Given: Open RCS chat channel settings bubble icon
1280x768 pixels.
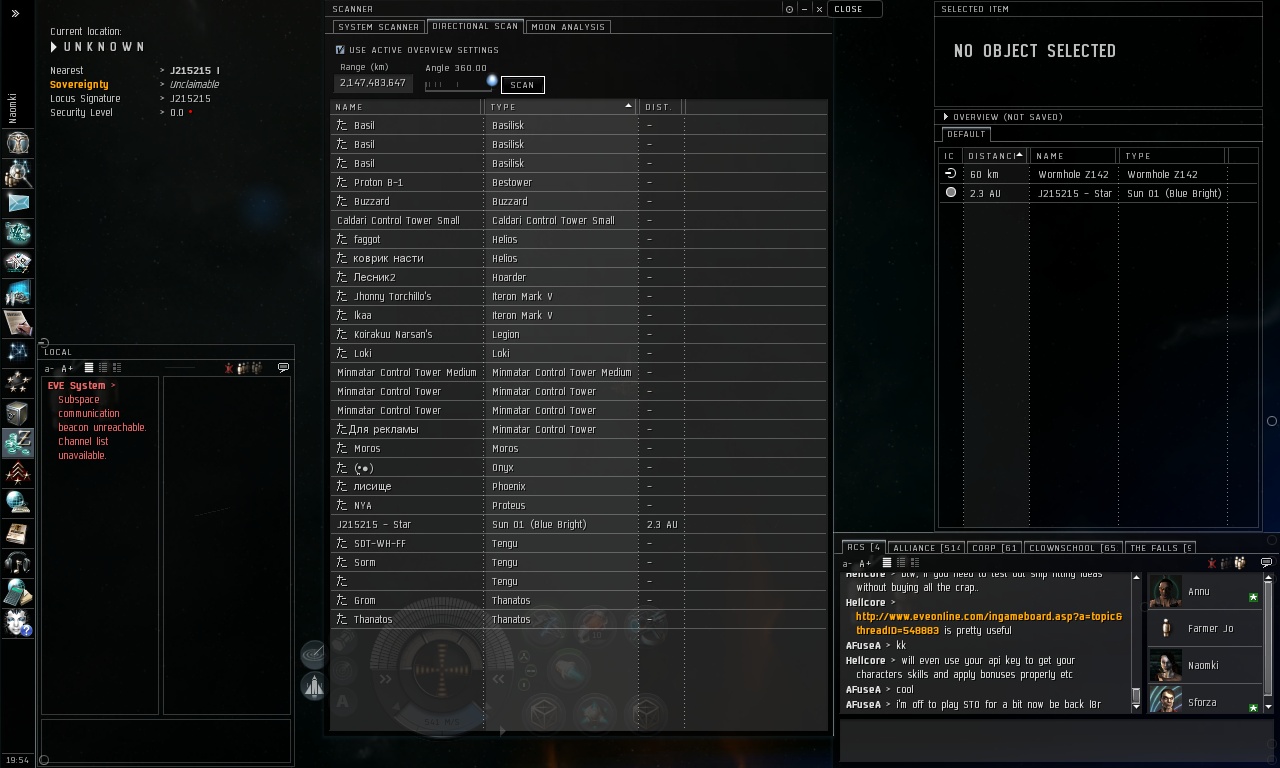Looking at the screenshot, I should pos(1266,563).
